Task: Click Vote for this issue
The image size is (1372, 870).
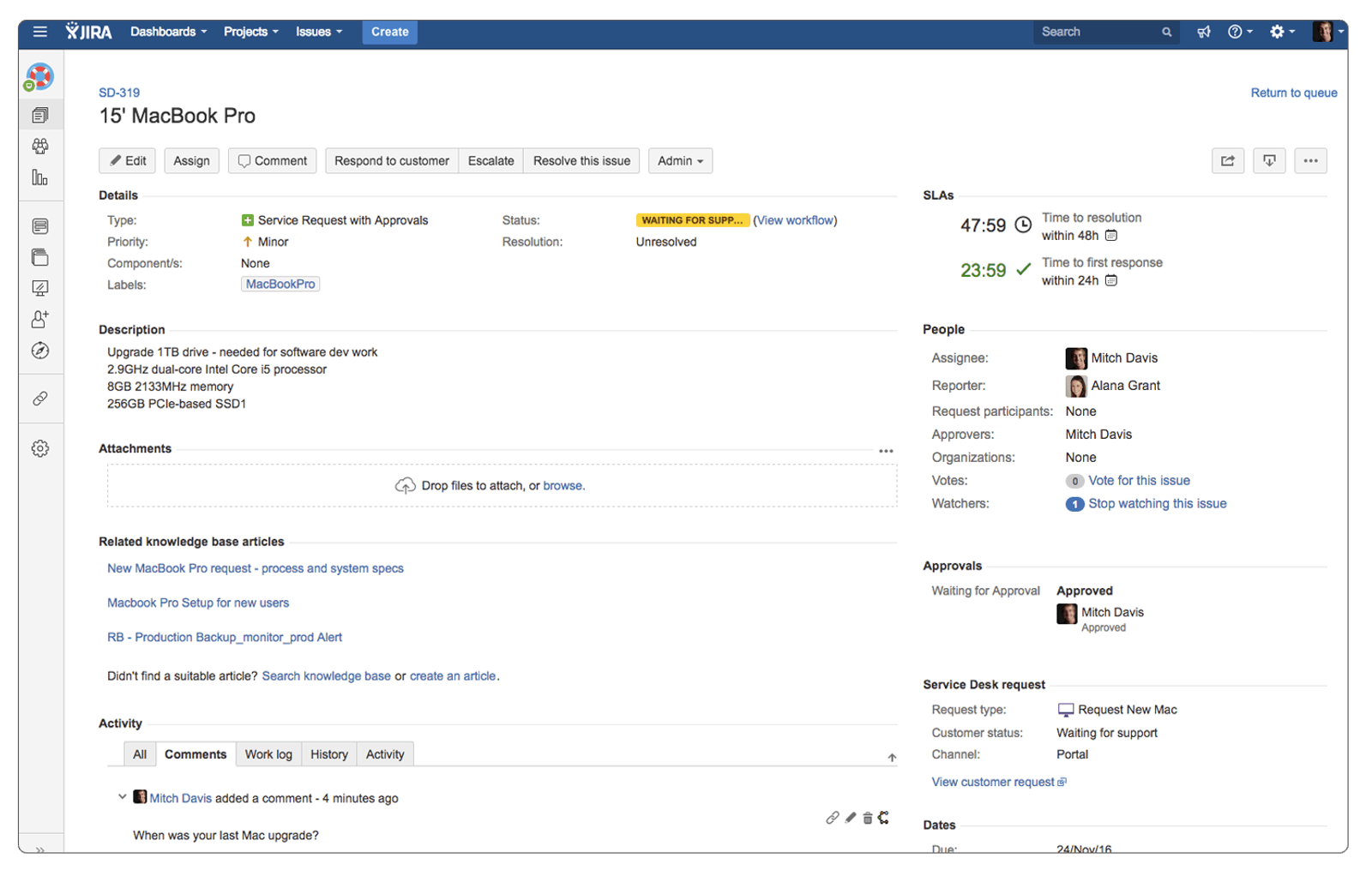Action: click(x=1139, y=481)
